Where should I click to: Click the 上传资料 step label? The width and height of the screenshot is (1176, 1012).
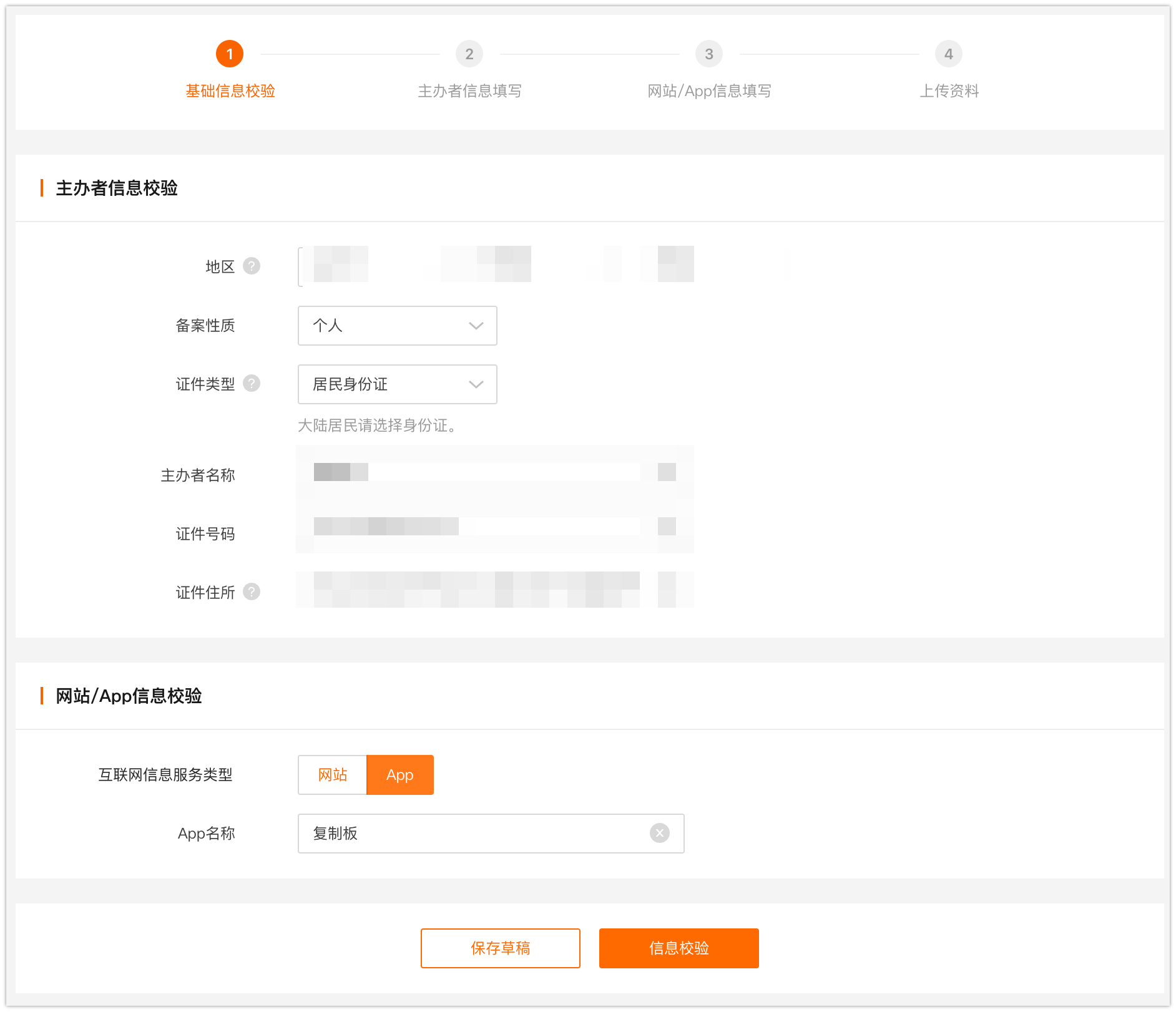pyautogui.click(x=948, y=91)
